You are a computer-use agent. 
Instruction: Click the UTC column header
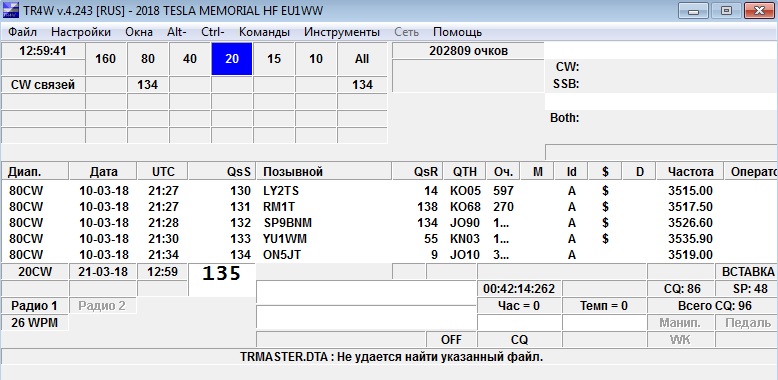(x=163, y=172)
